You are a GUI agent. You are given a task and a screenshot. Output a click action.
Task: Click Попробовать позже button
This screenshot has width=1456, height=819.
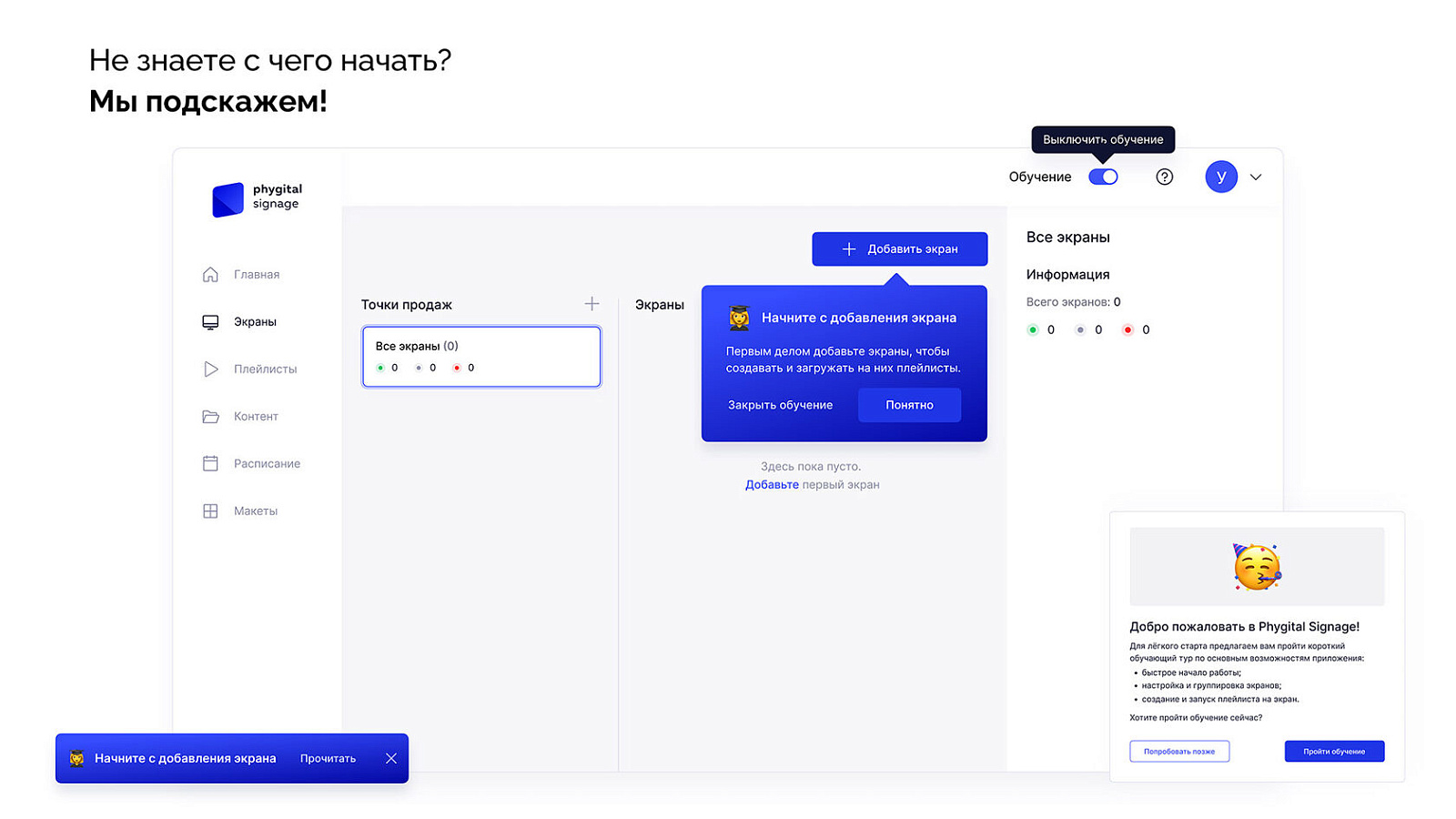pyautogui.click(x=1179, y=751)
